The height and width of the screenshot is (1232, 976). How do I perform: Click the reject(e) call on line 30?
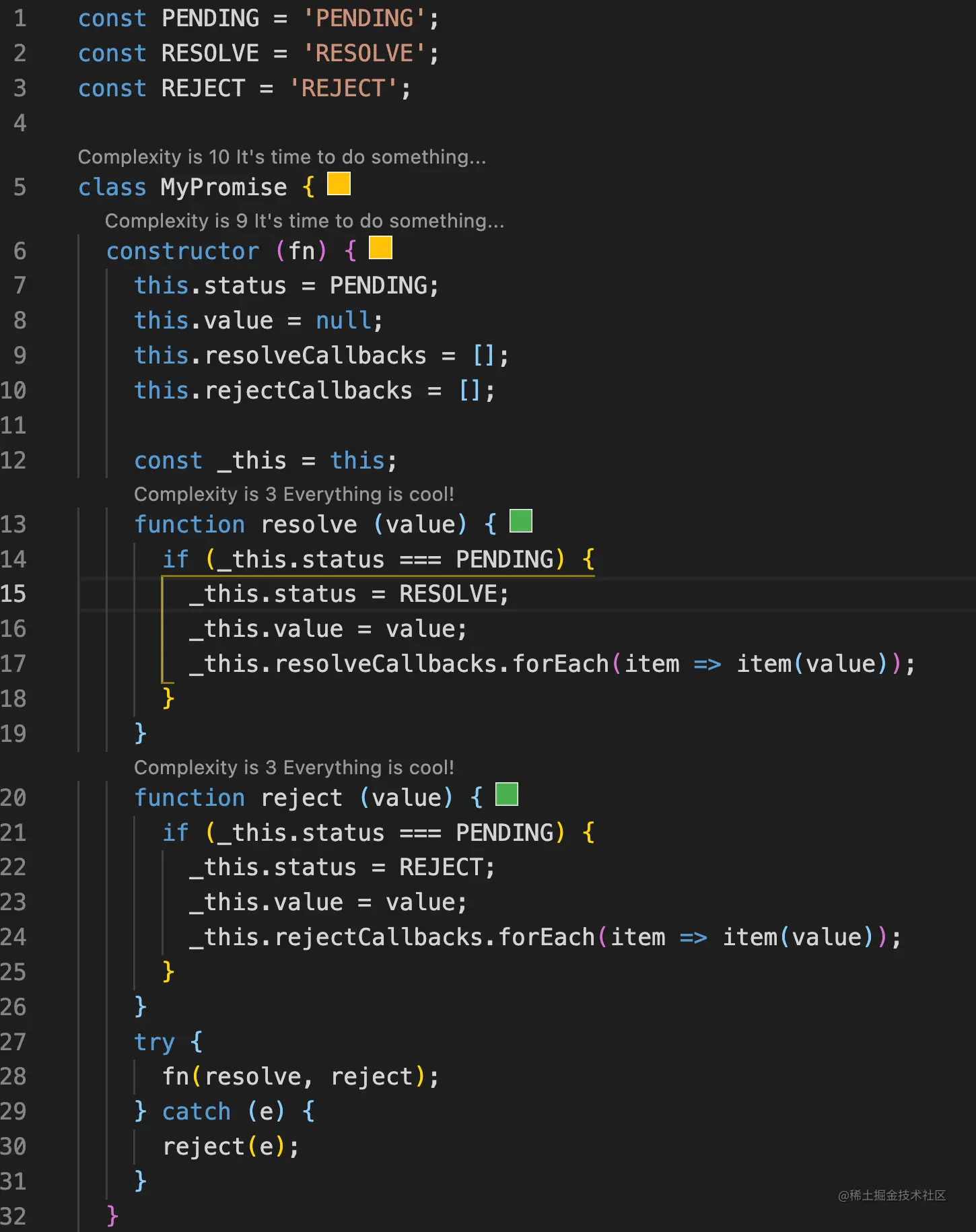(x=230, y=1147)
